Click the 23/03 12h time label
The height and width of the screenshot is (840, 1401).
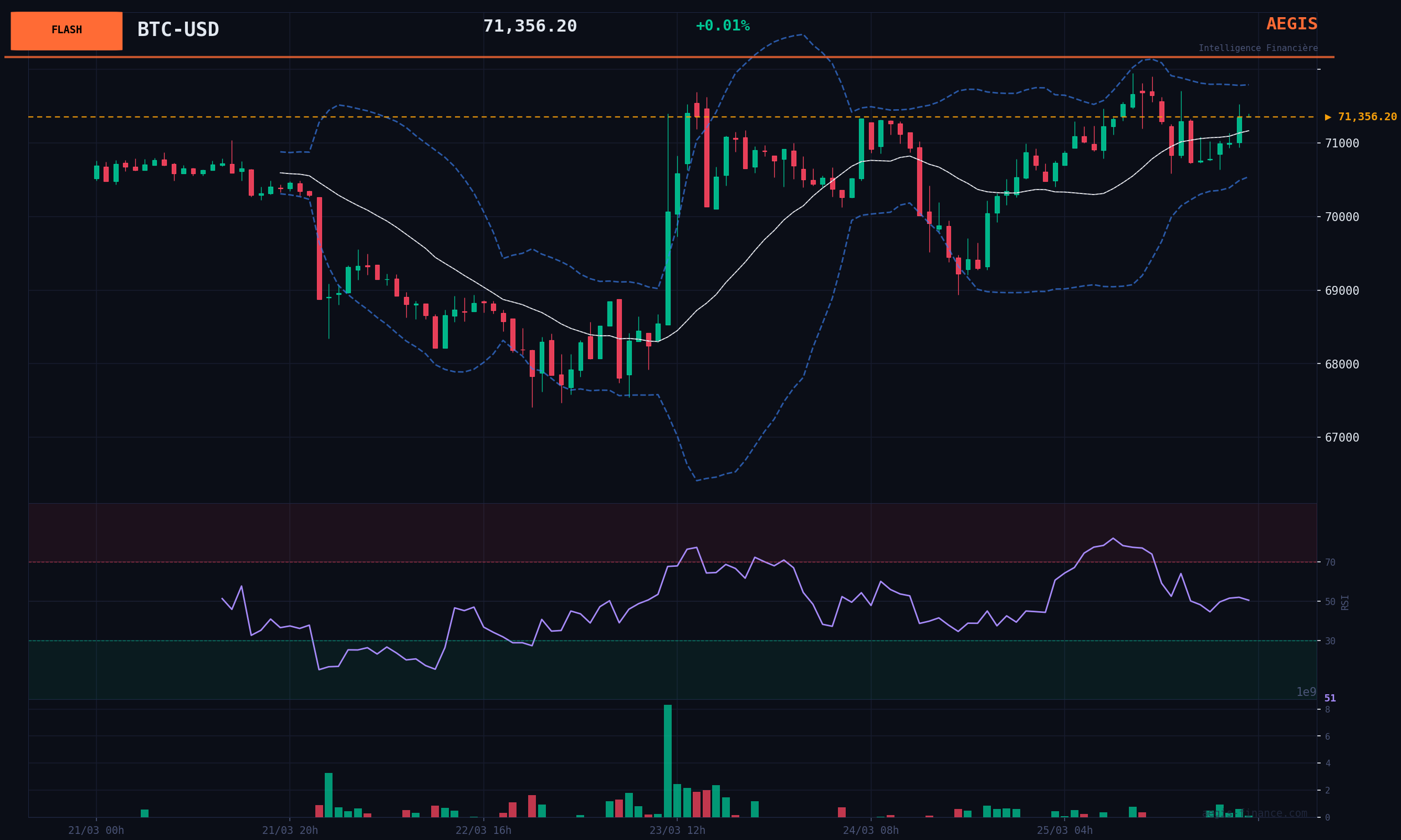pos(677,831)
